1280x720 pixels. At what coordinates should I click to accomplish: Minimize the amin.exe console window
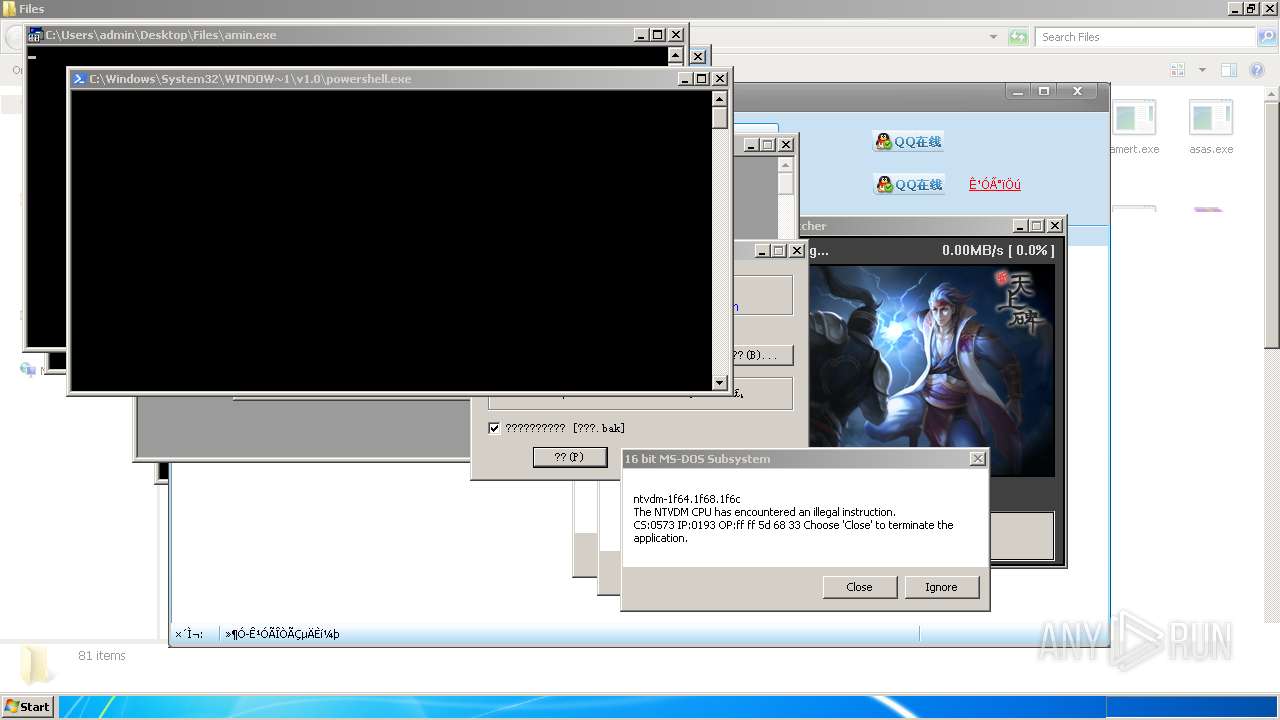641,34
